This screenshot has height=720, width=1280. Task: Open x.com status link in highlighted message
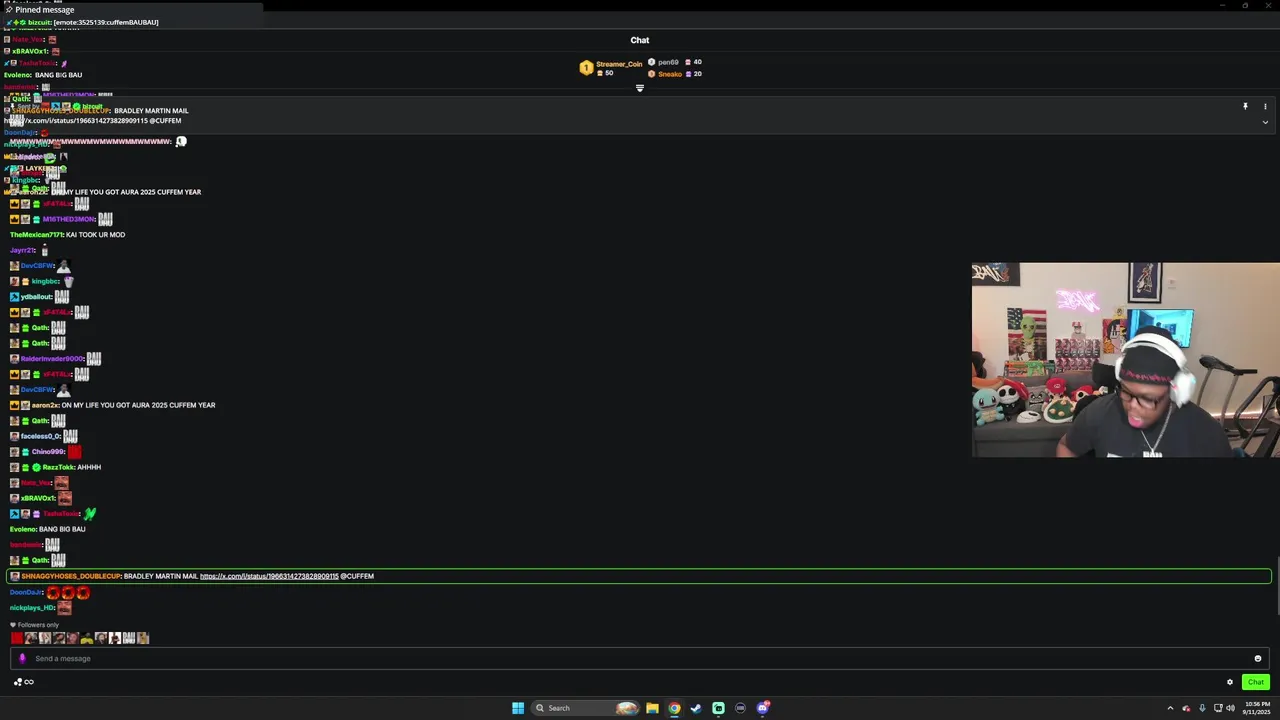tap(269, 576)
